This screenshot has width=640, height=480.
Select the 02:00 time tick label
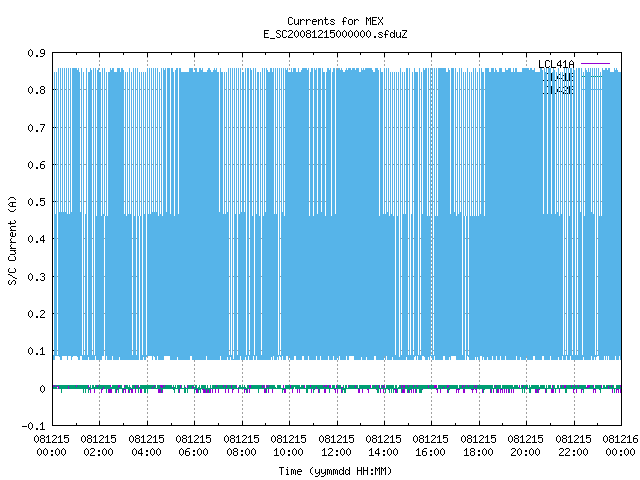[x=98, y=446]
